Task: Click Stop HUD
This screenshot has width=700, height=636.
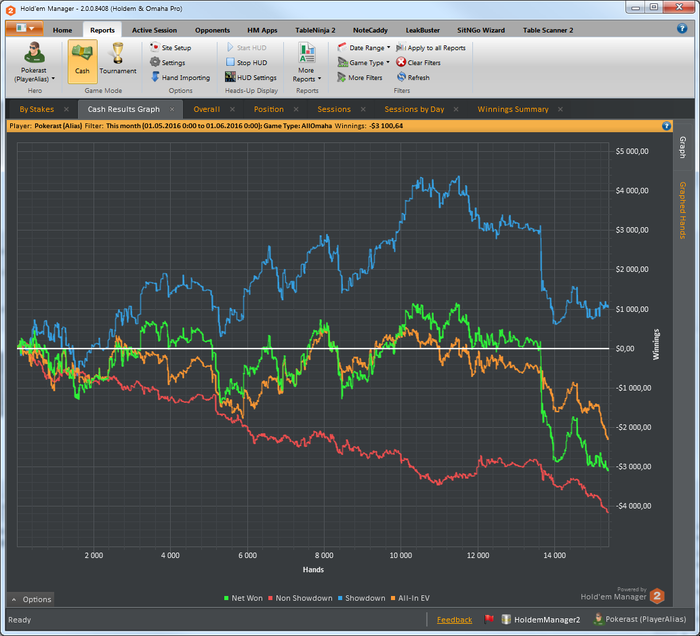Action: [x=246, y=62]
